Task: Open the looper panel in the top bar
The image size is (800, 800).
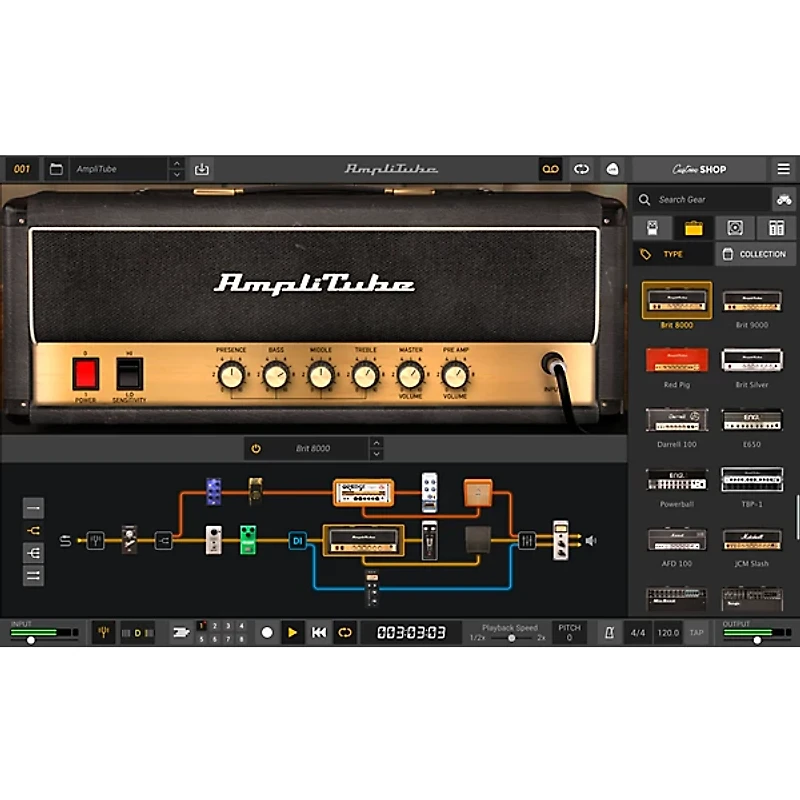Action: pos(551,168)
